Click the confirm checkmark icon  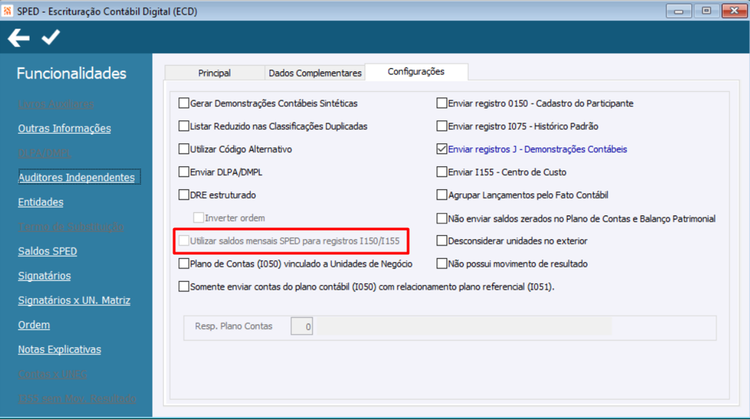point(51,37)
